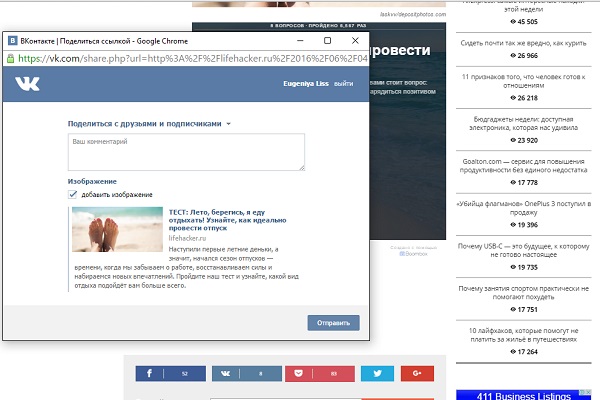Open the 'Eugeniya Liss' profile link
Image resolution: width=600 pixels, height=400 pixels.
pos(306,83)
